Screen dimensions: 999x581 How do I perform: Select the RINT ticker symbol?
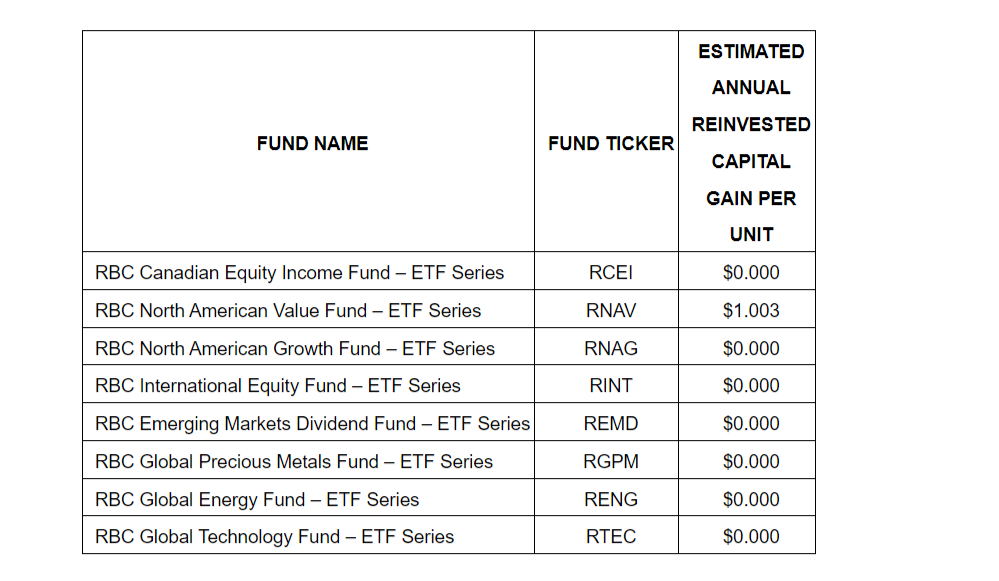point(610,385)
